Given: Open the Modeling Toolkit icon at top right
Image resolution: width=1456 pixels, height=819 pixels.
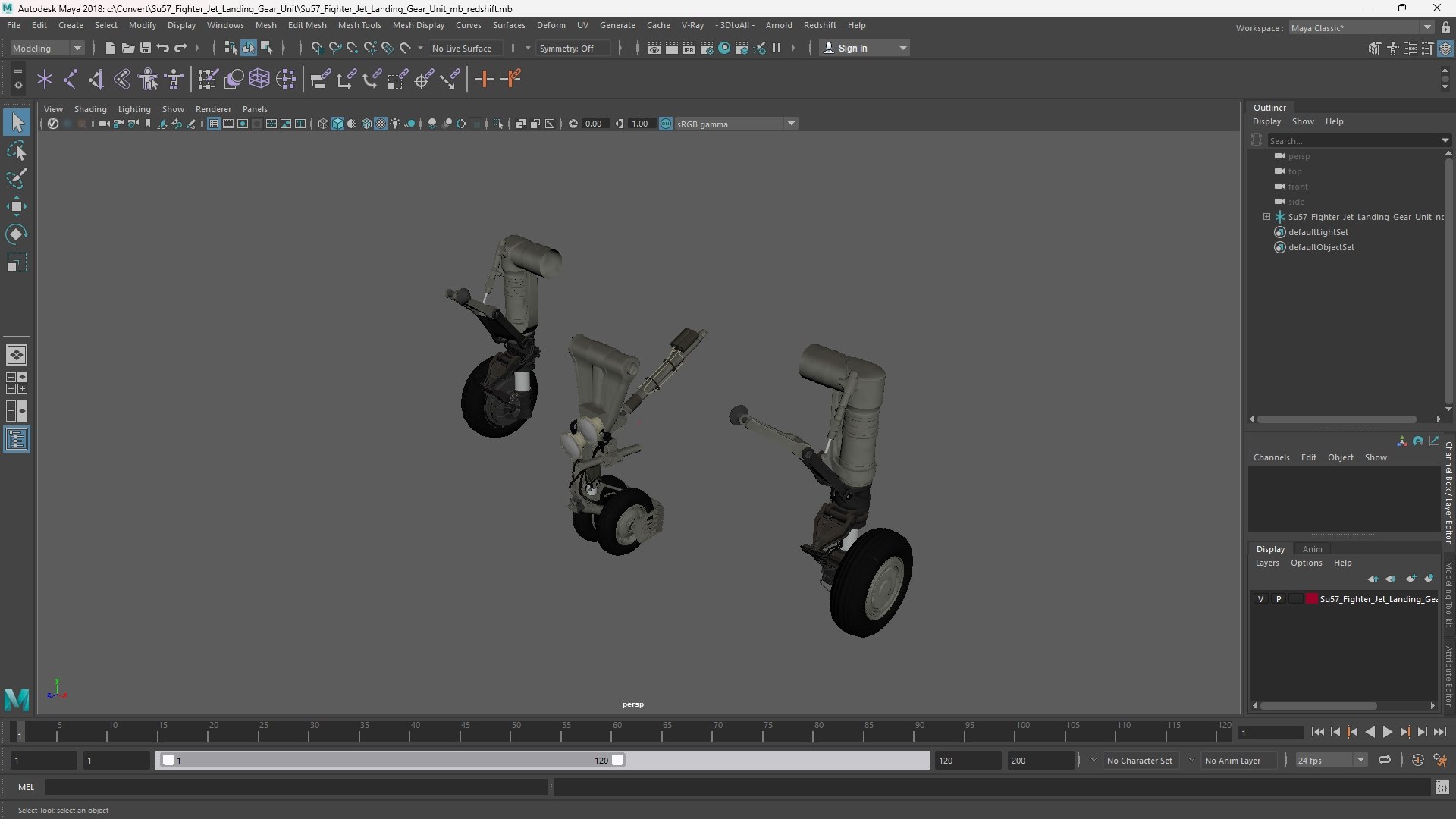Looking at the screenshot, I should pyautogui.click(x=1375, y=49).
